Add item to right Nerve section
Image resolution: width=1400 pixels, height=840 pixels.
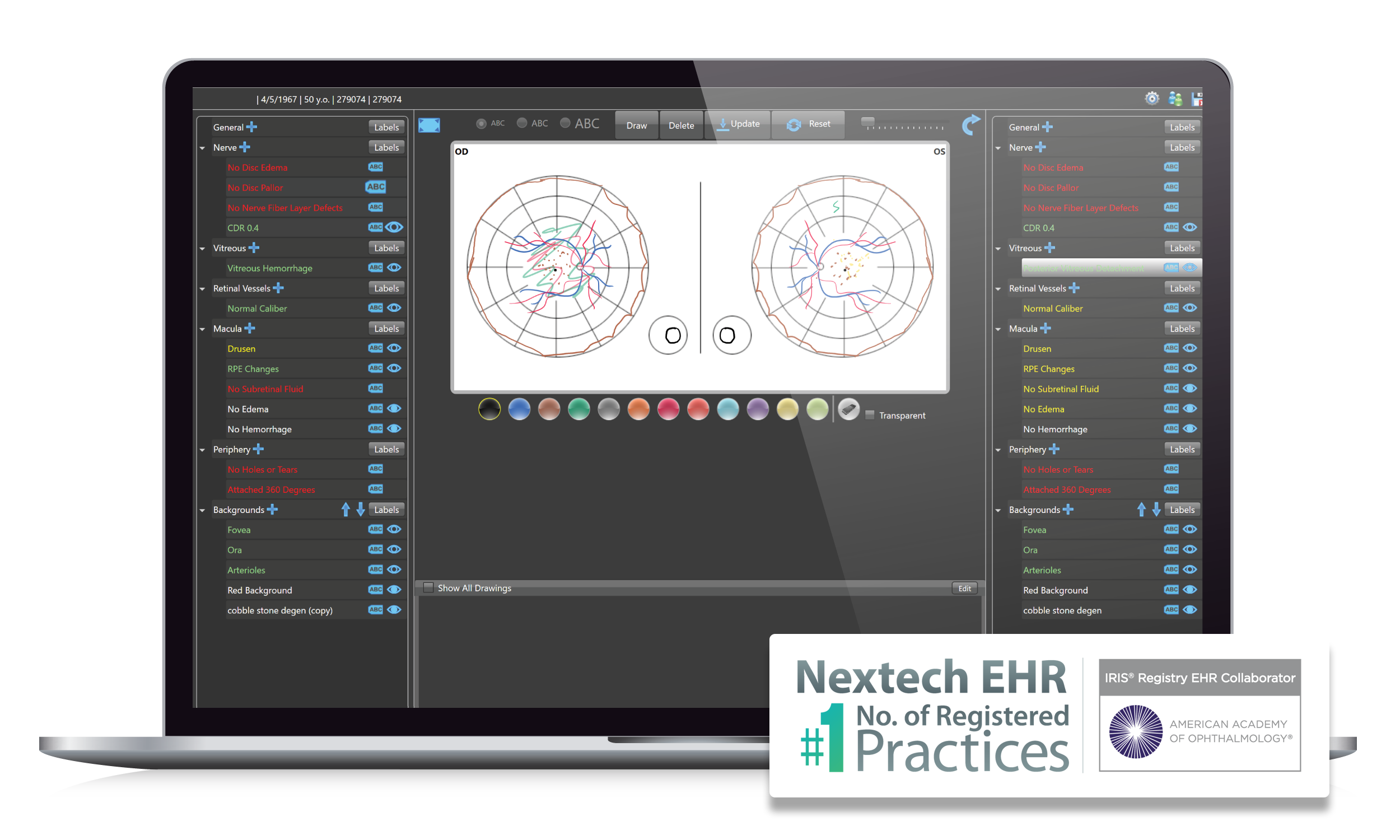(1040, 147)
